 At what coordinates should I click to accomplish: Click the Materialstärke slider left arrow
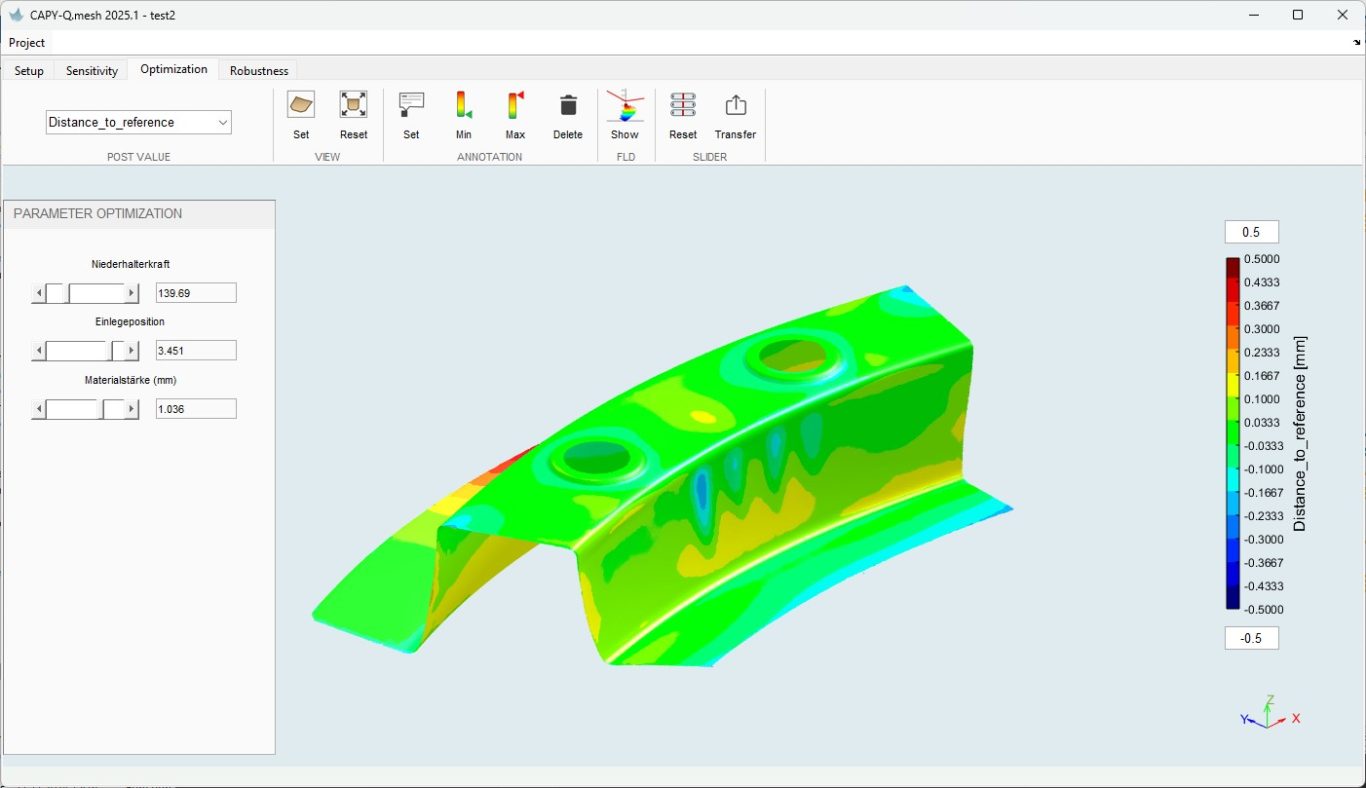pos(39,409)
